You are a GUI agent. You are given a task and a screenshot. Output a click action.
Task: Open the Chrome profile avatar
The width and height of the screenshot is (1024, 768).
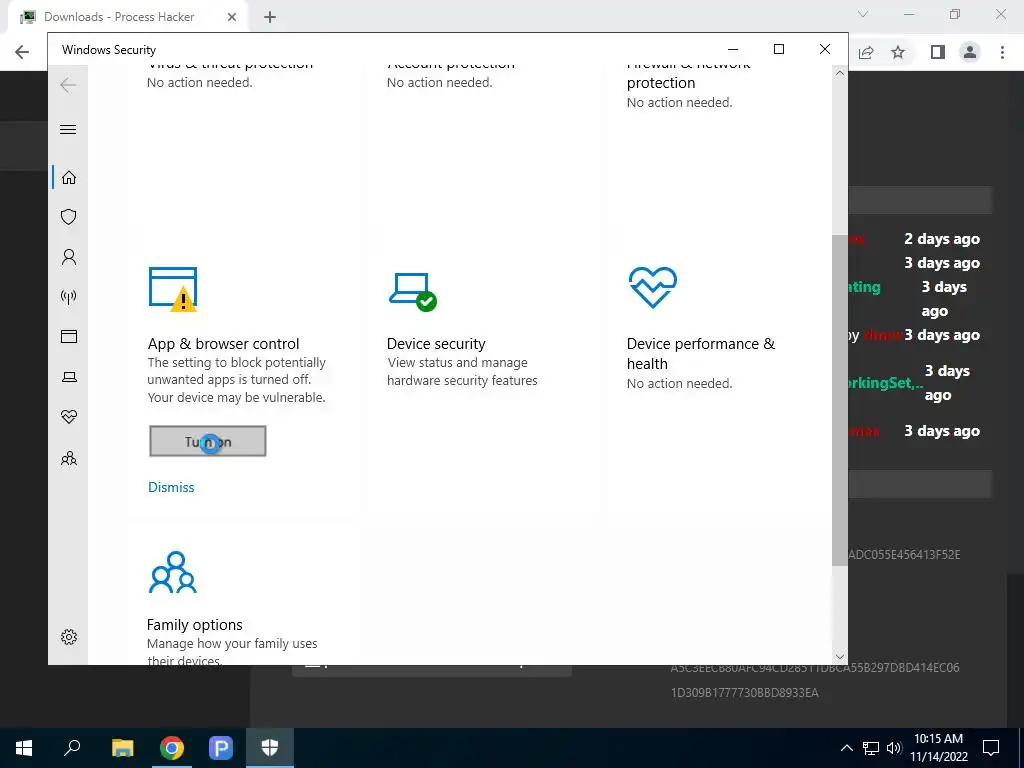point(970,52)
